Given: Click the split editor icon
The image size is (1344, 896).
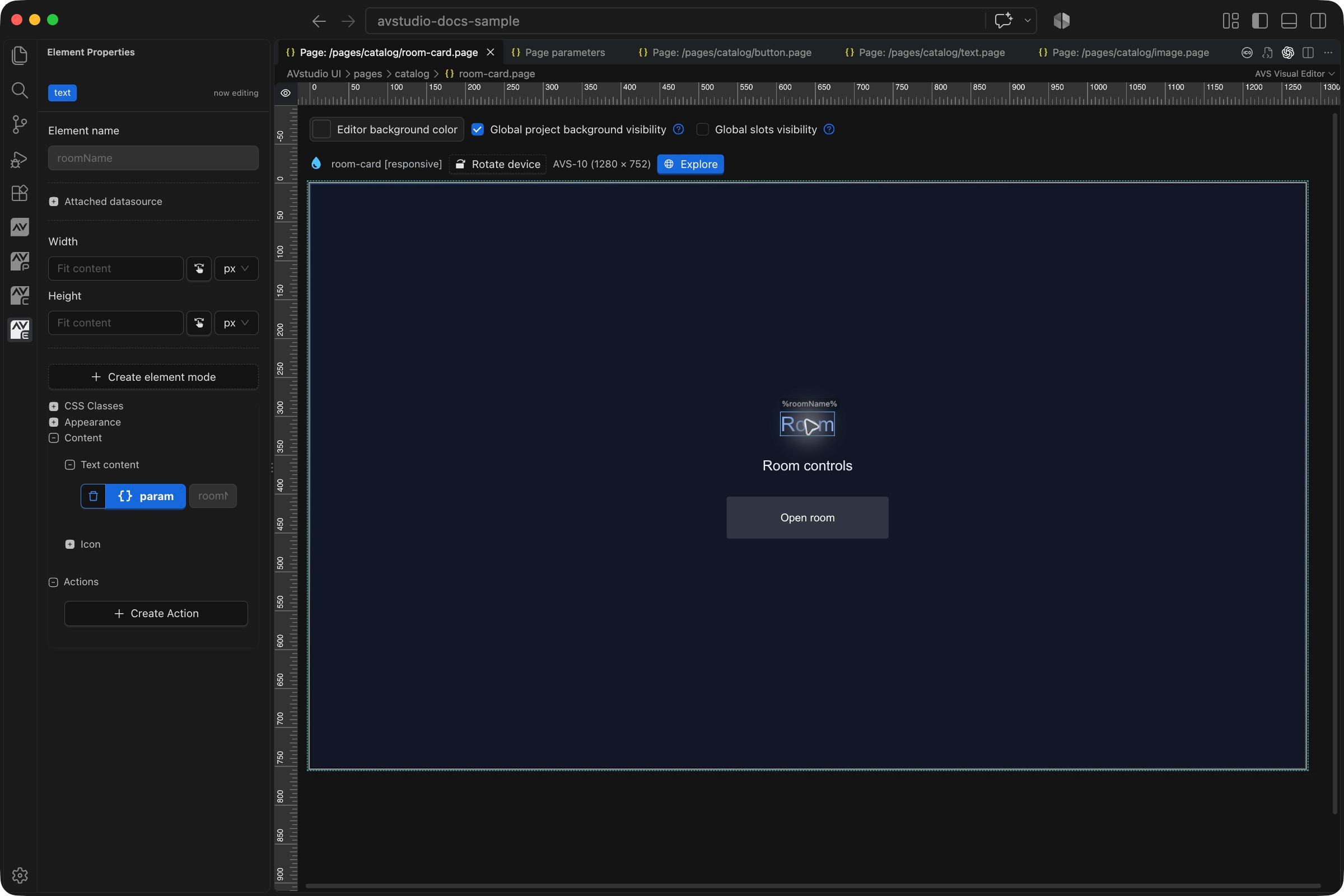Looking at the screenshot, I should point(1308,53).
